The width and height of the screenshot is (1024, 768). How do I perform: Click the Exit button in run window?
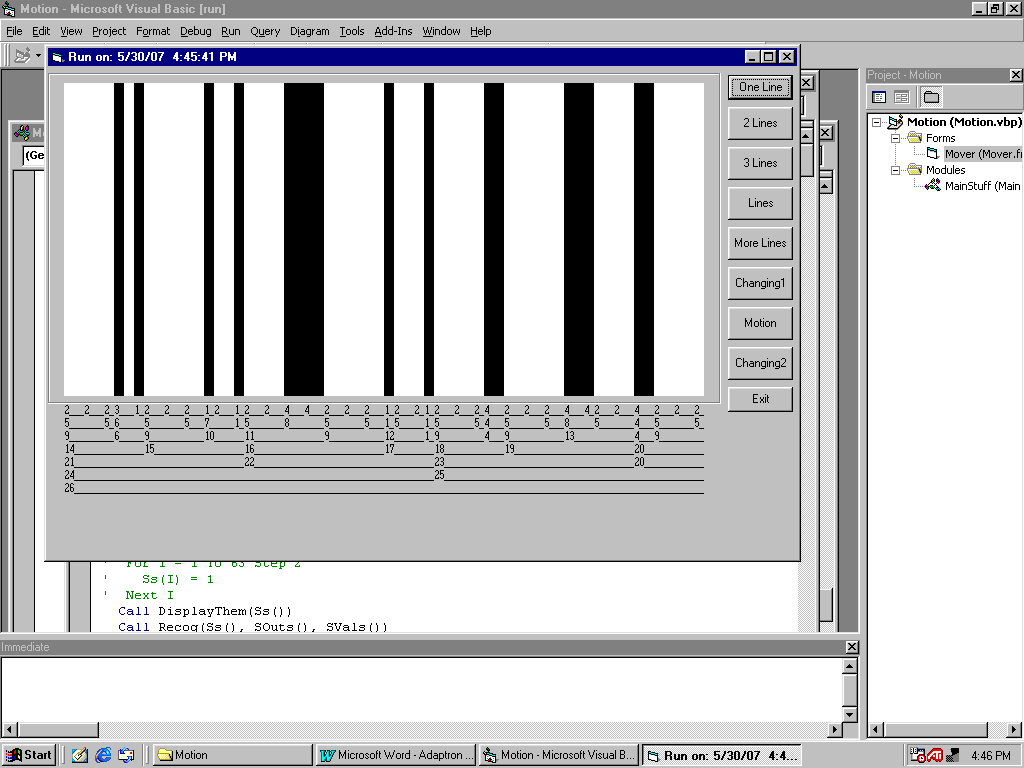coord(760,399)
